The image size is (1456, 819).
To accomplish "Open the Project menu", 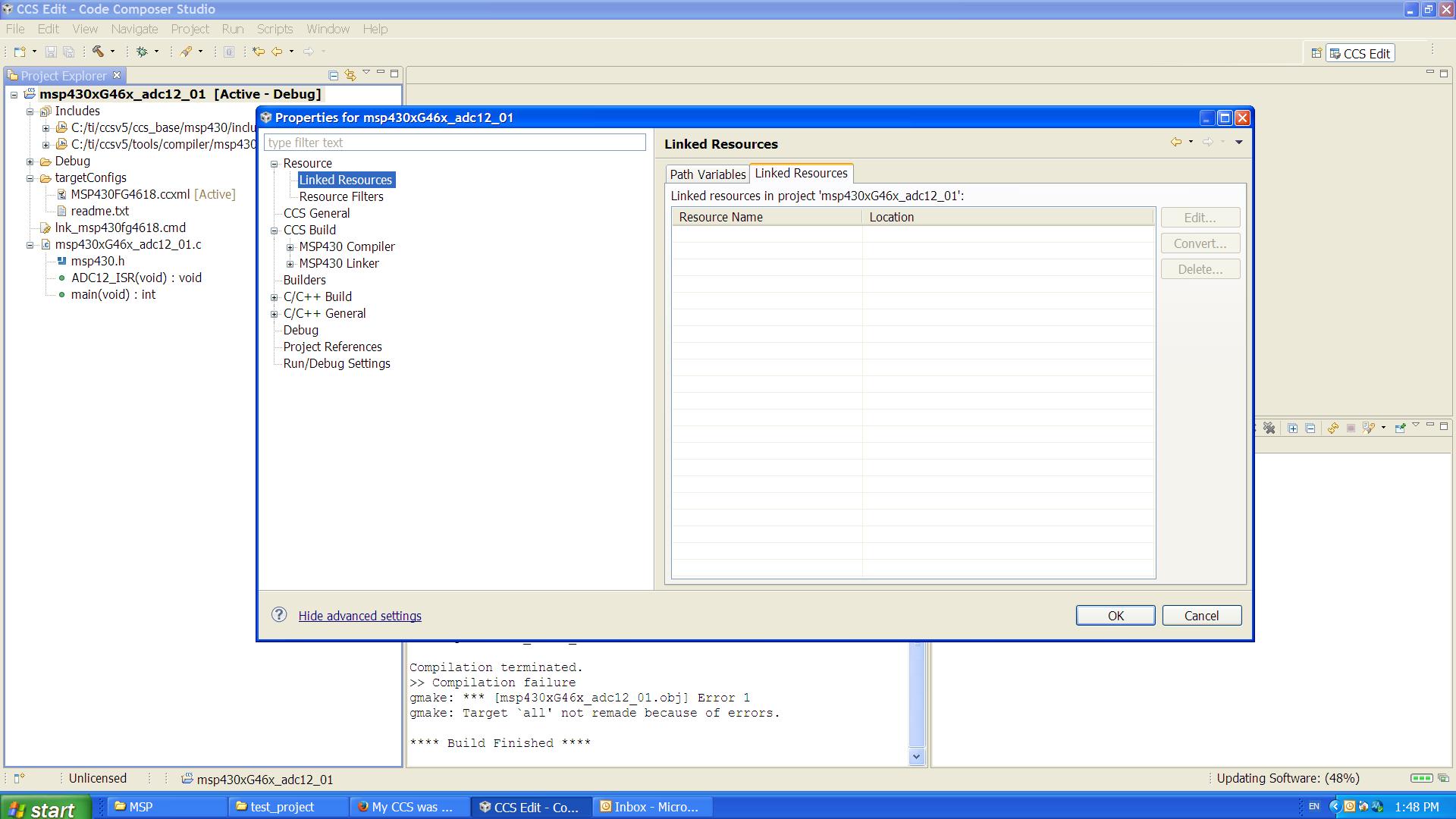I will click(190, 29).
